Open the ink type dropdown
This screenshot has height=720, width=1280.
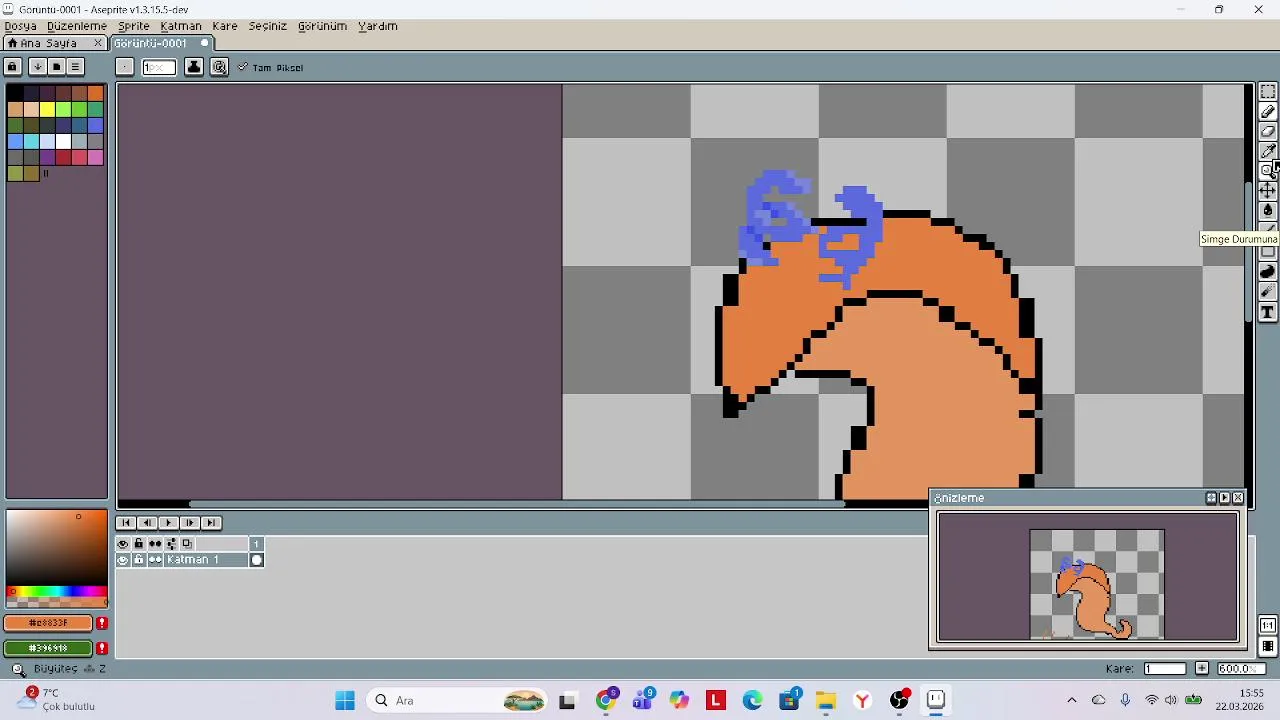pos(193,67)
